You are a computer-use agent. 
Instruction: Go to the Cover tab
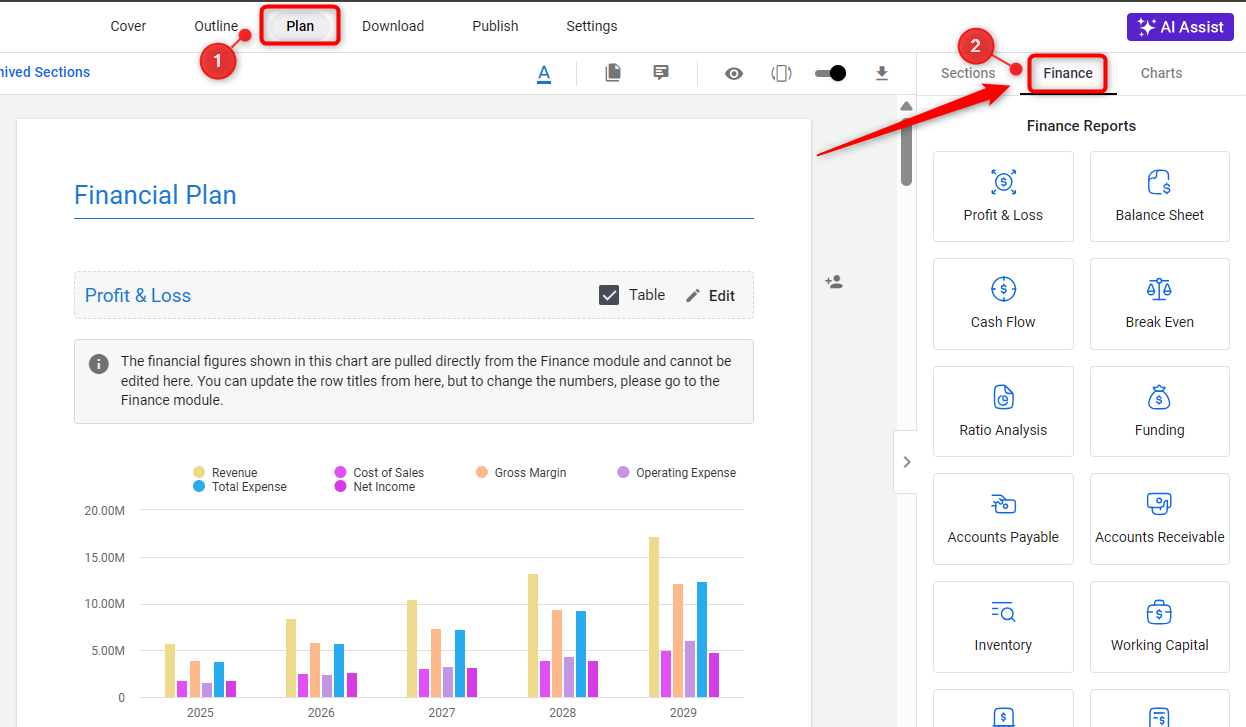tap(129, 26)
